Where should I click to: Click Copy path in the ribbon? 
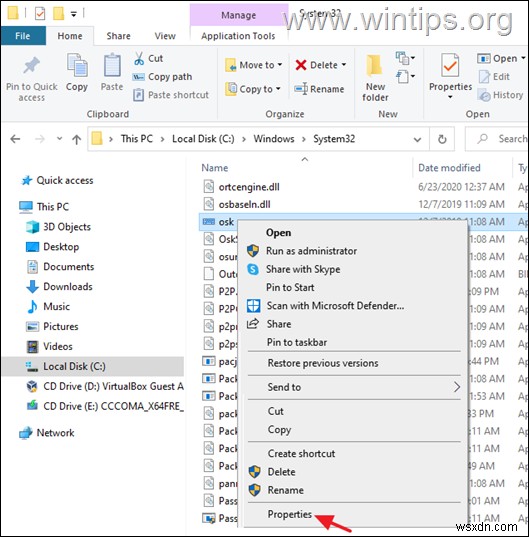162,77
